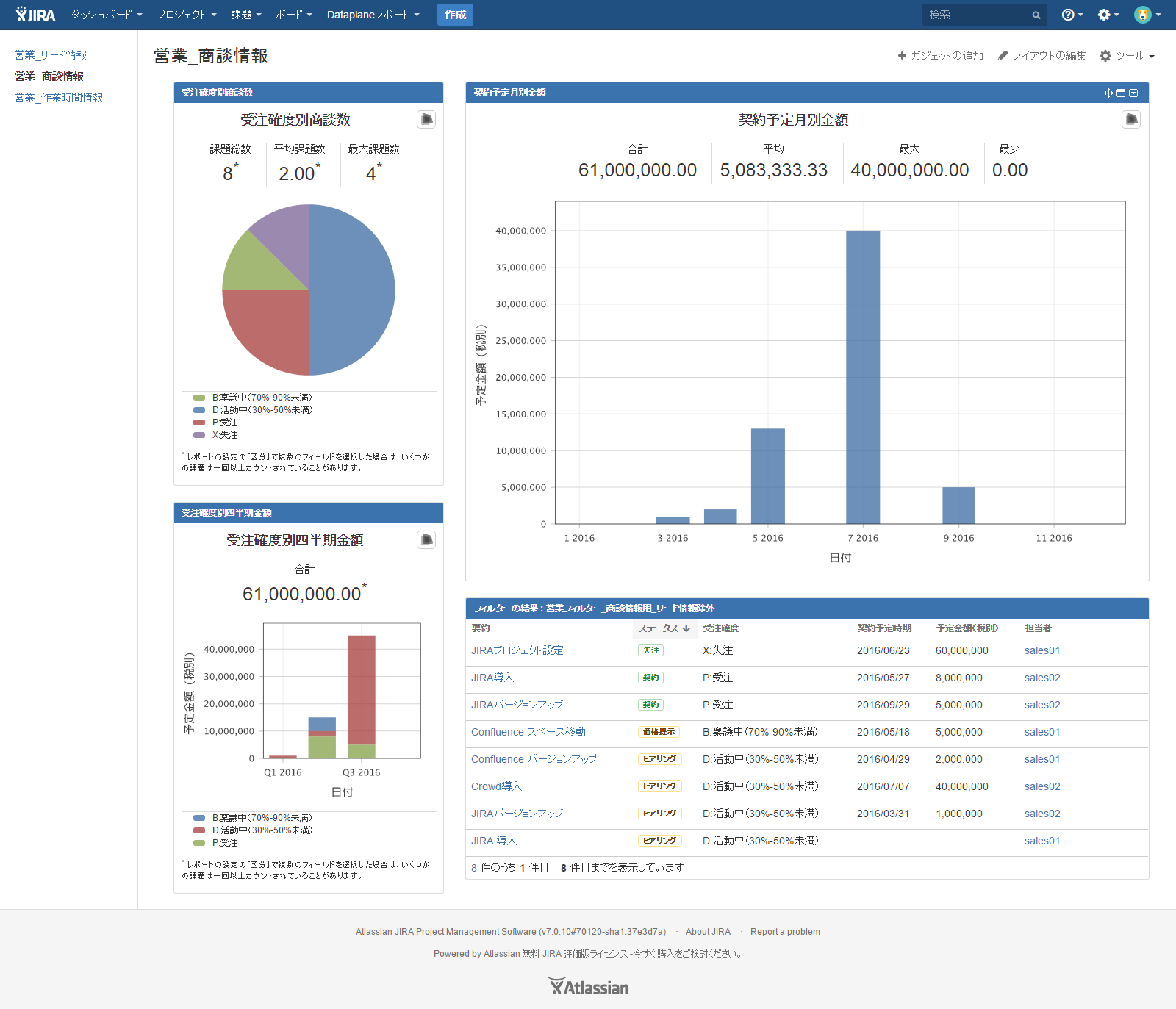Image resolution: width=1176 pixels, height=1009 pixels.
Task: Click the pencil icon for レイアウトの編集
Action: (1003, 56)
